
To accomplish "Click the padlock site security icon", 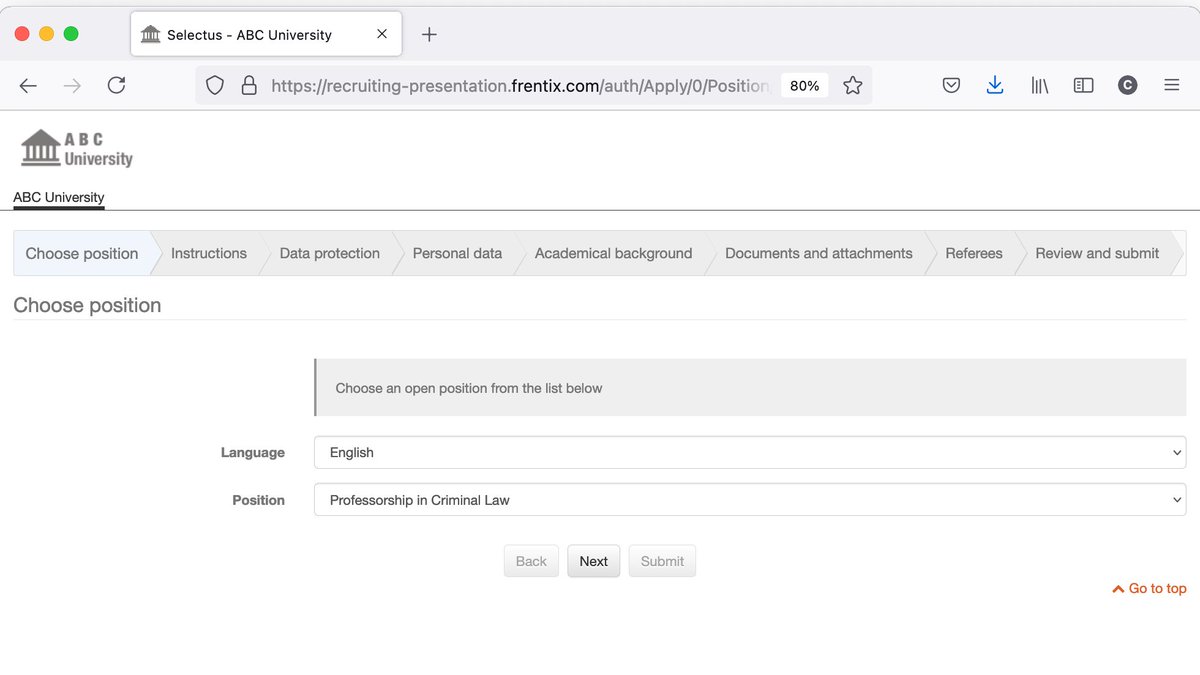I will coord(249,86).
